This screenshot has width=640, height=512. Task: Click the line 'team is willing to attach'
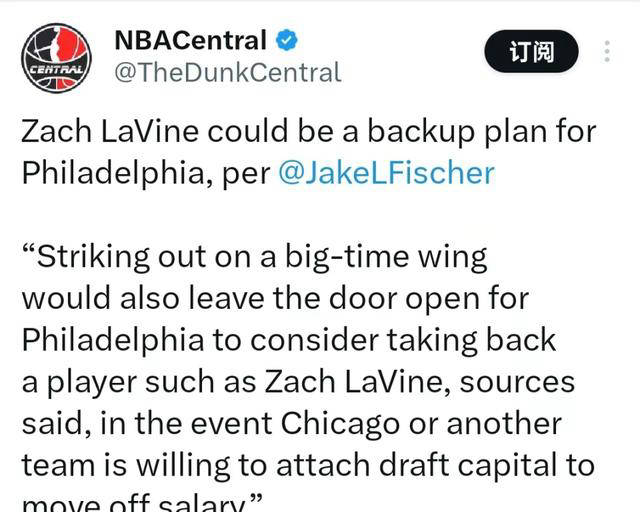[308, 466]
